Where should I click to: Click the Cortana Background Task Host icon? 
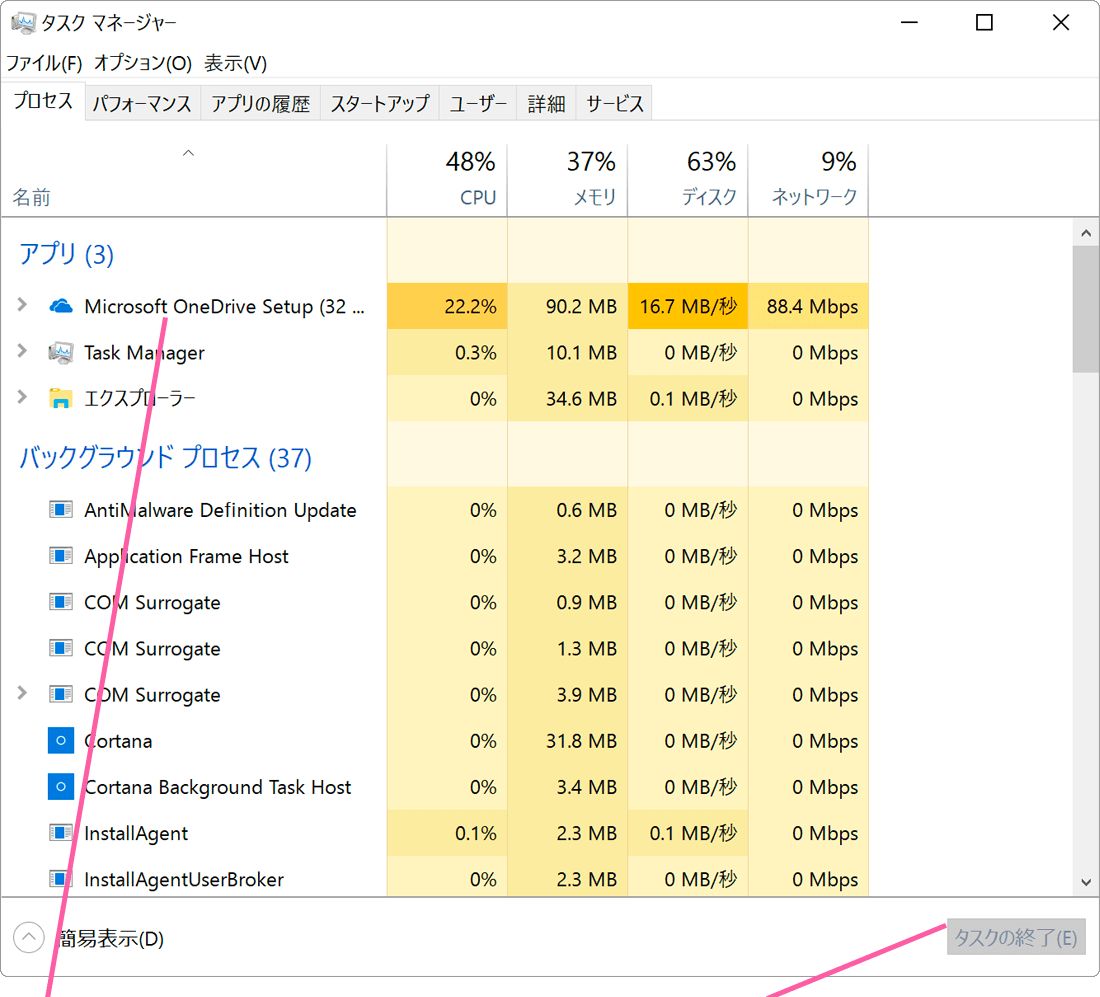61,787
